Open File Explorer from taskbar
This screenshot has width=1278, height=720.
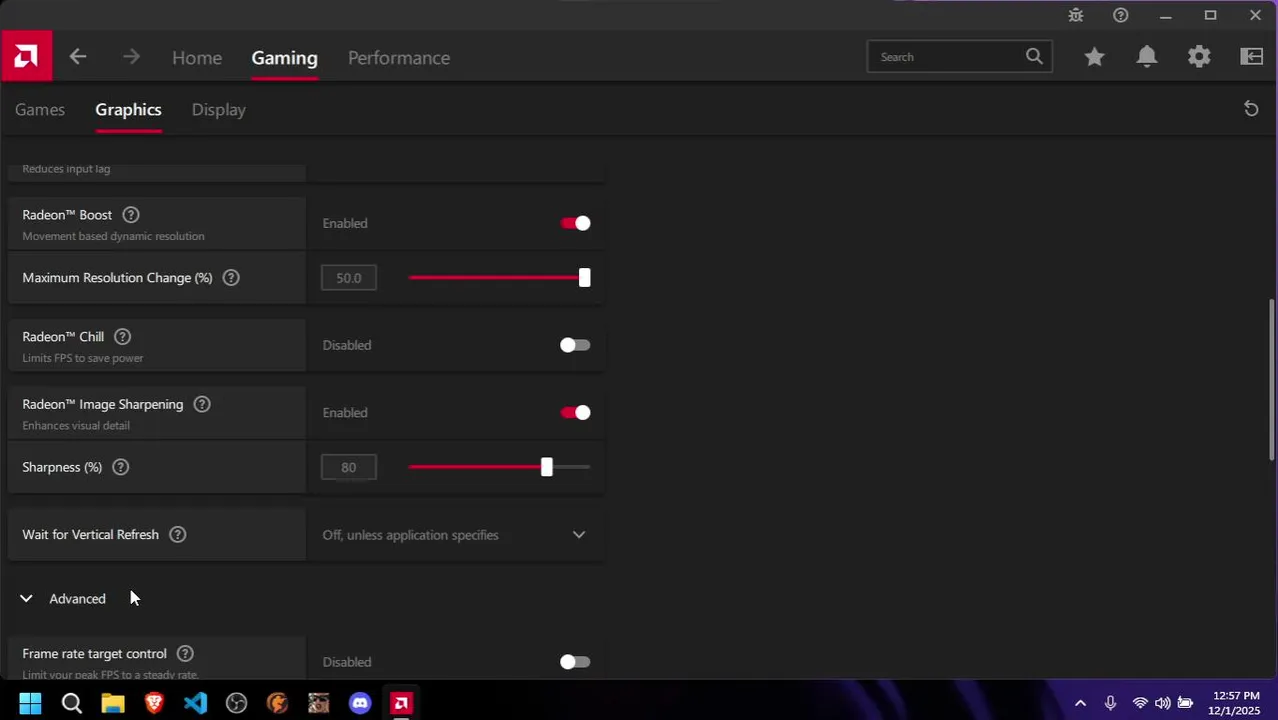(113, 703)
